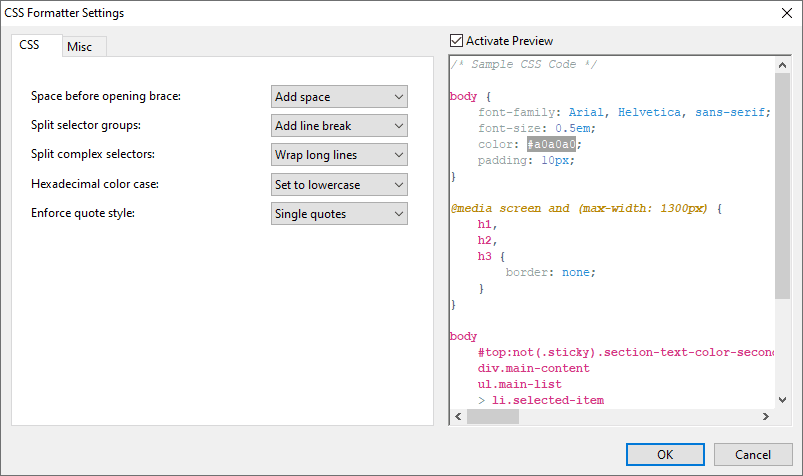Viewport: 803px width, 476px height.
Task: Click the preview horizontal scrollbar thumb
Action: tap(492, 417)
